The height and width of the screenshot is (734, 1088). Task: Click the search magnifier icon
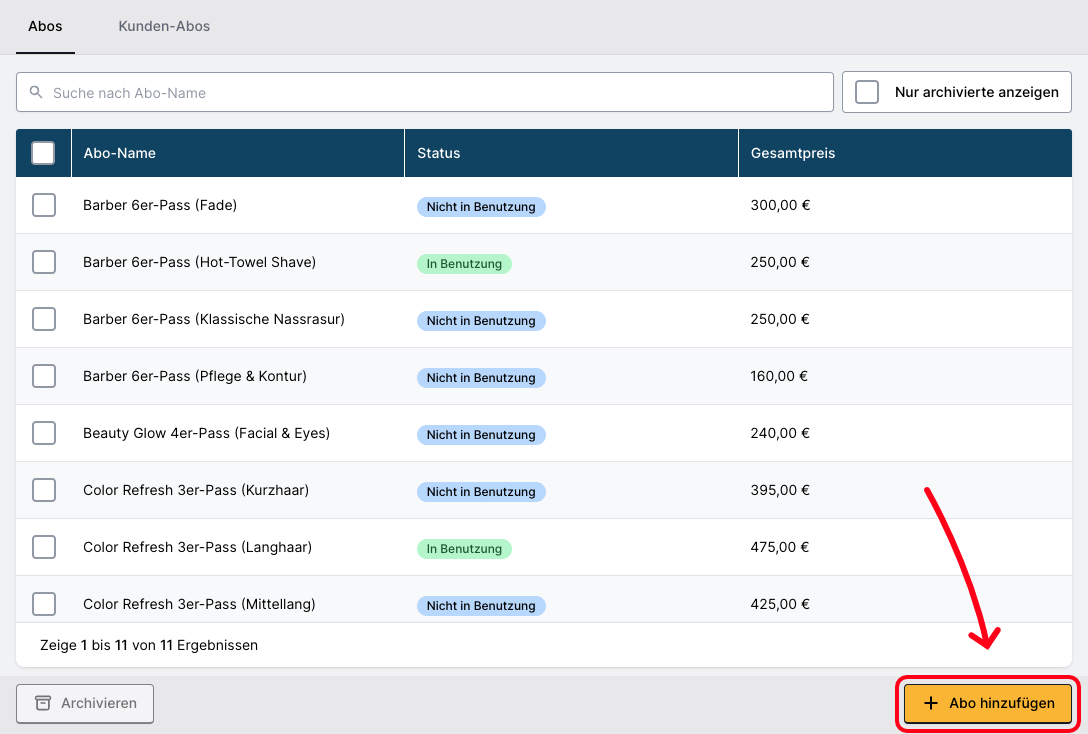(x=36, y=92)
